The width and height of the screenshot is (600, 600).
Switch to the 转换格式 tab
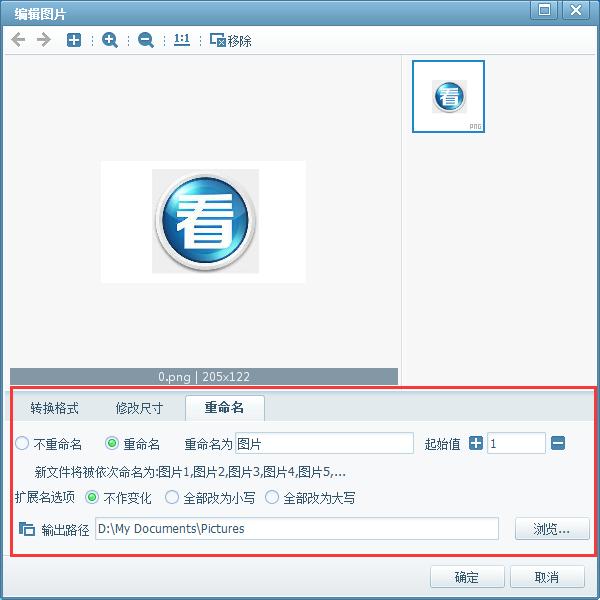pos(54,408)
